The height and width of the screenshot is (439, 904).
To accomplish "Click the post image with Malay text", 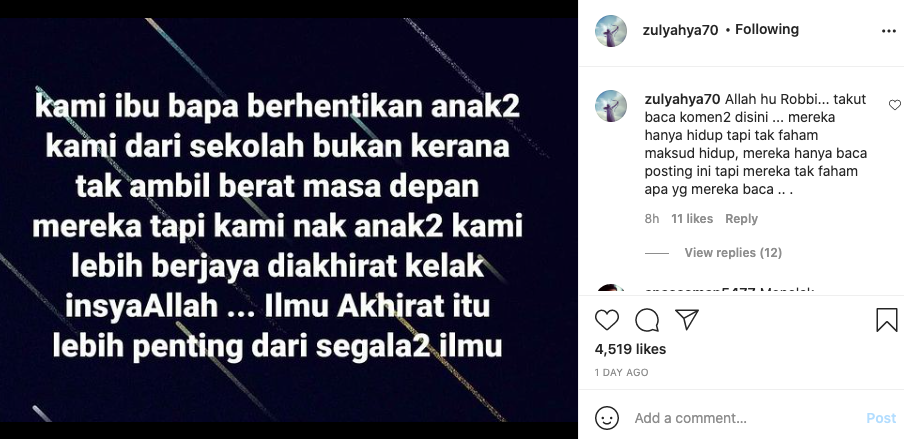I will tap(289, 220).
